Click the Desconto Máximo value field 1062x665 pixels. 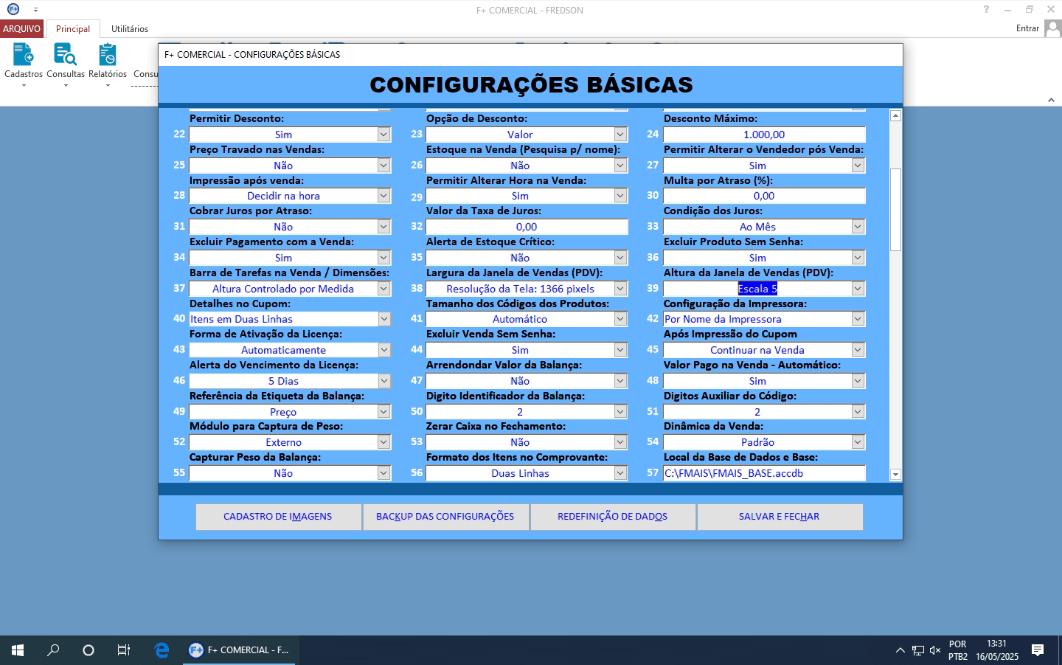pos(764,133)
